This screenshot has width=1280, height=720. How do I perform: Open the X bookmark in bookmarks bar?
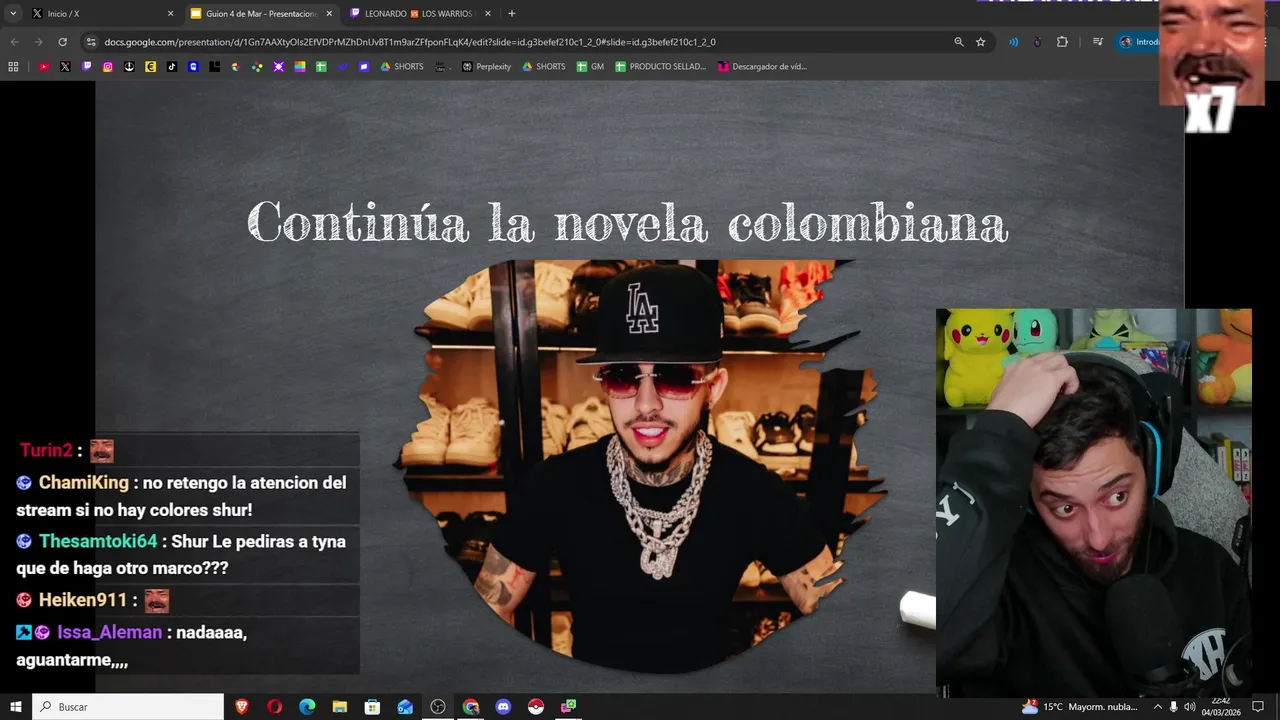65,67
